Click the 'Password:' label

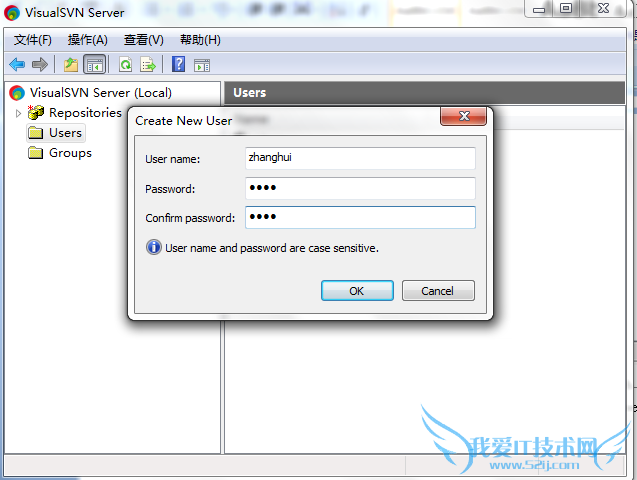(170, 189)
